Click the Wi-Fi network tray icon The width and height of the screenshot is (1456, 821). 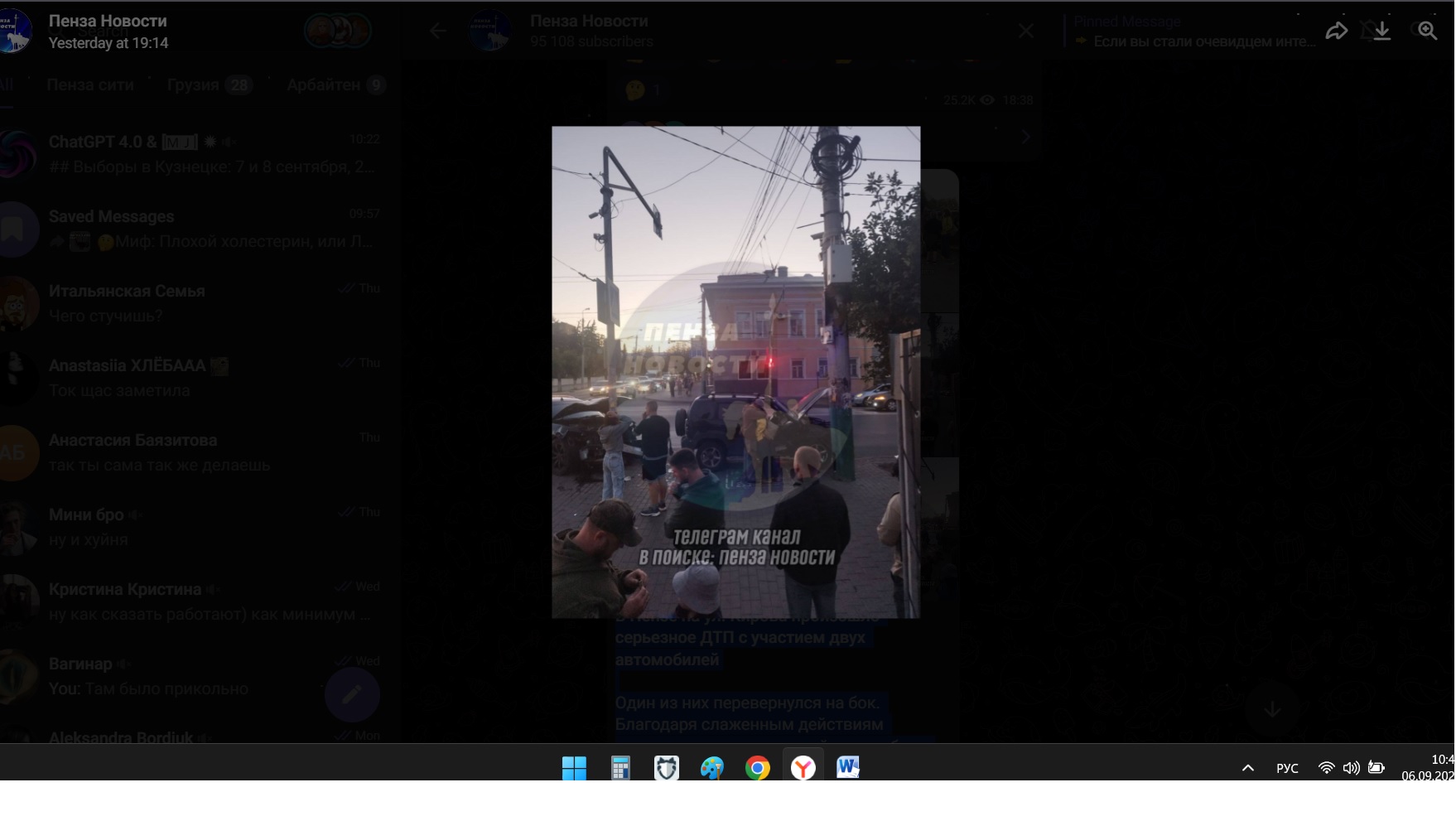pos(1326,768)
